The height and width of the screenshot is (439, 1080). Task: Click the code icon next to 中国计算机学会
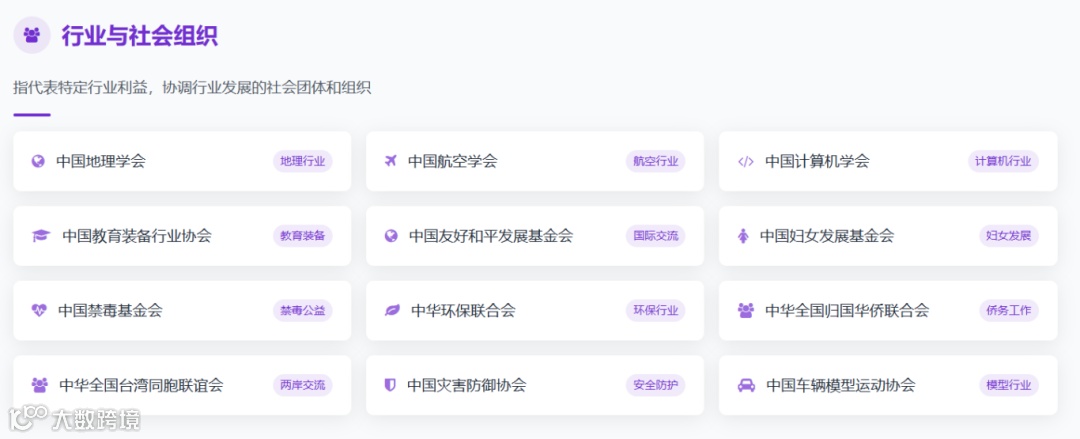[x=746, y=161]
